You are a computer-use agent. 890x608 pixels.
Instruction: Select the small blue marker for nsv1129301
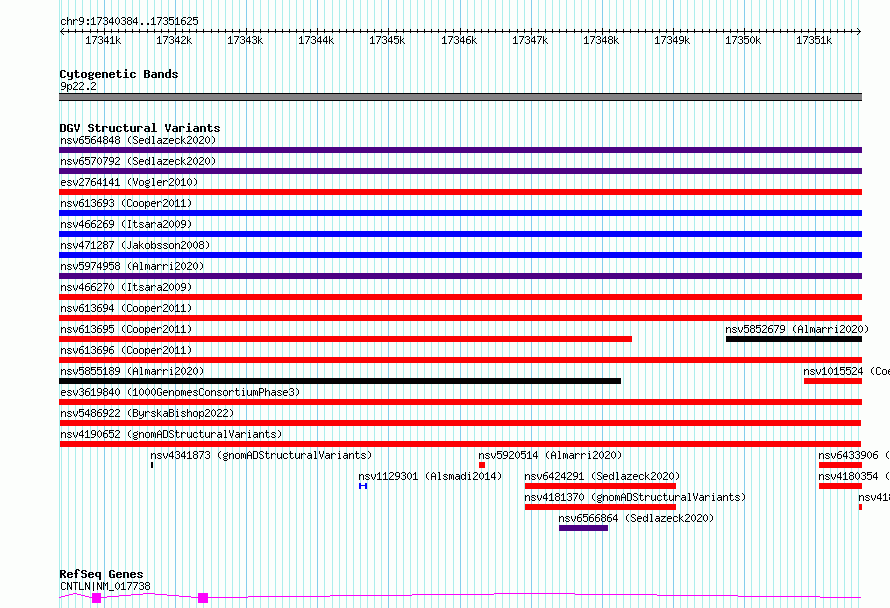pyautogui.click(x=363, y=487)
